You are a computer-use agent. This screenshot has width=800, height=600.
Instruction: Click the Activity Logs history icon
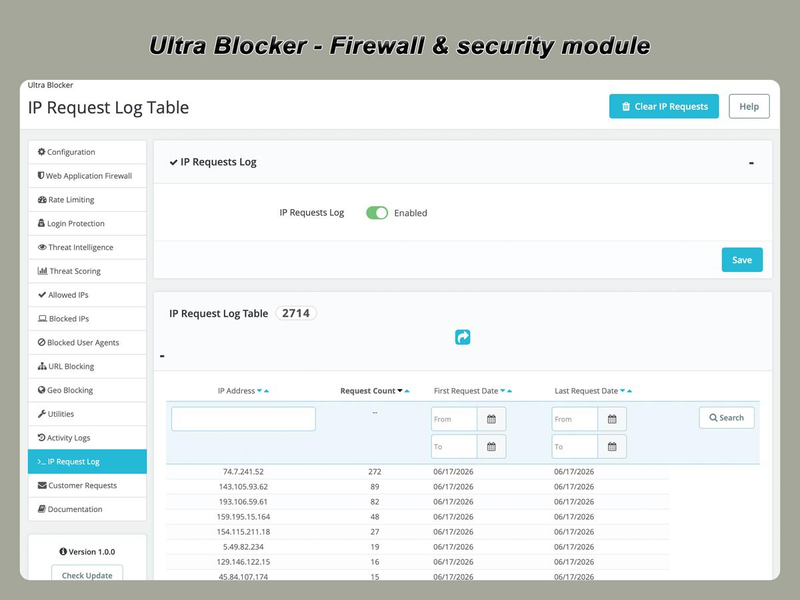[41, 437]
